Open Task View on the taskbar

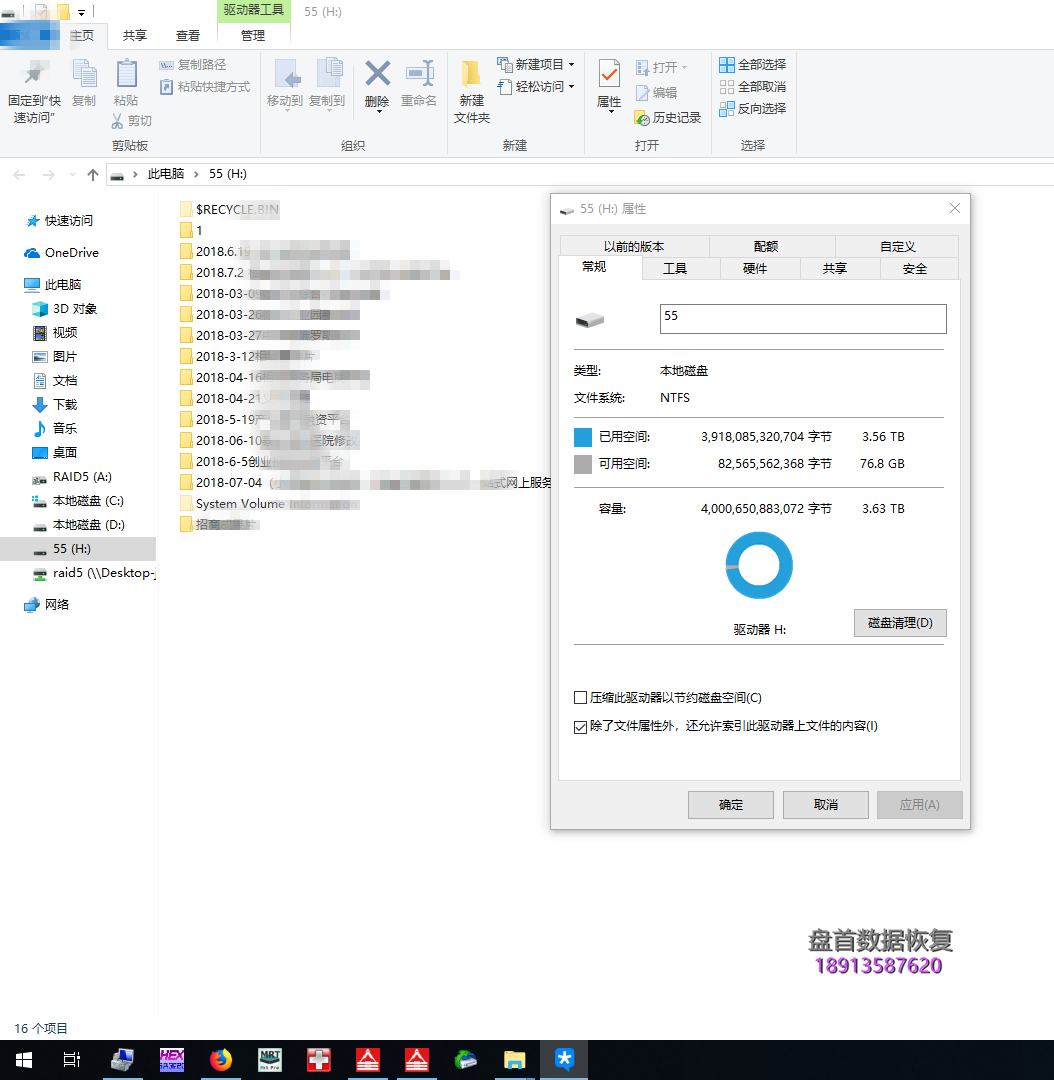point(72,1059)
